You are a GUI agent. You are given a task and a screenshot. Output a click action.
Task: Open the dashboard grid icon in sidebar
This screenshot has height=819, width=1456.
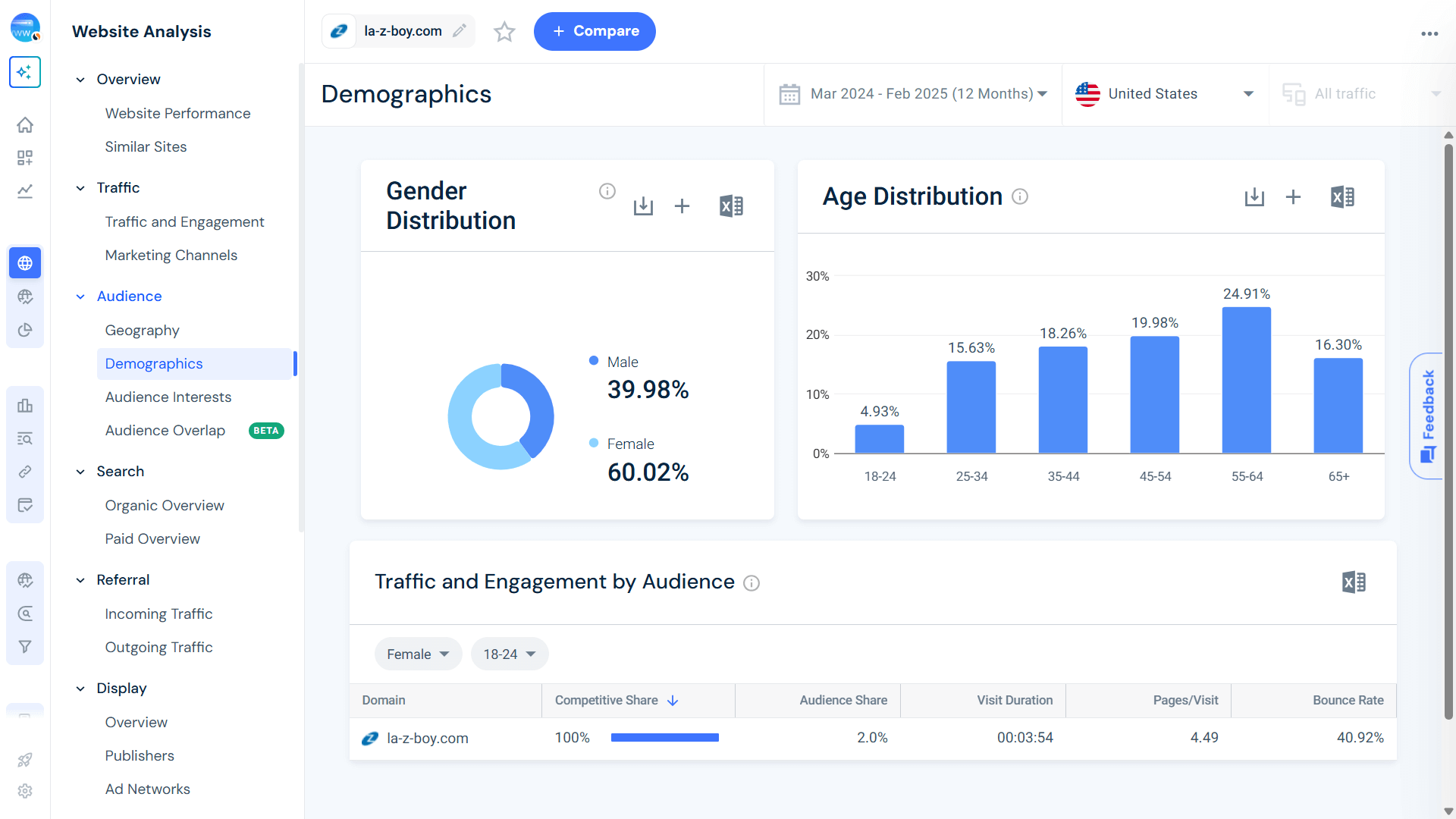(25, 158)
